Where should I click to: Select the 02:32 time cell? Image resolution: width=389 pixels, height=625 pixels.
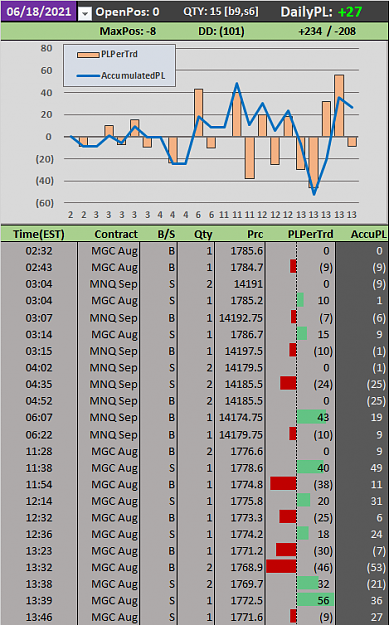pyautogui.click(x=39, y=251)
